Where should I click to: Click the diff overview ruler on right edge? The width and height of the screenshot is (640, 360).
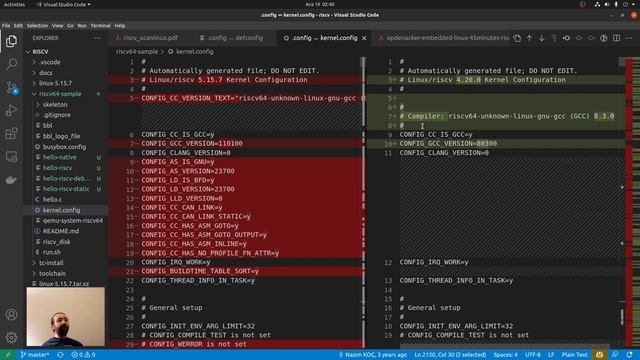[x=633, y=202]
